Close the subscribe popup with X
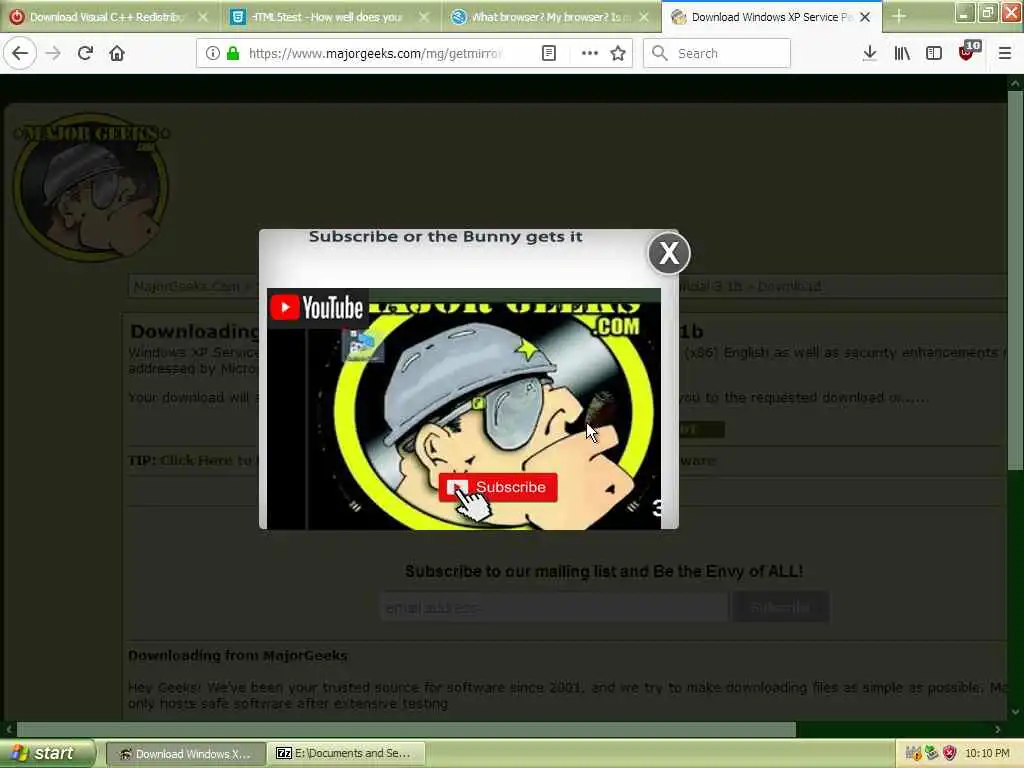This screenshot has width=1024, height=768. tap(669, 253)
